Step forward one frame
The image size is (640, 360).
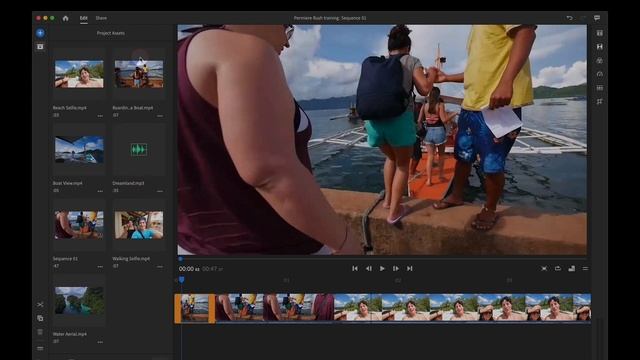click(x=396, y=269)
